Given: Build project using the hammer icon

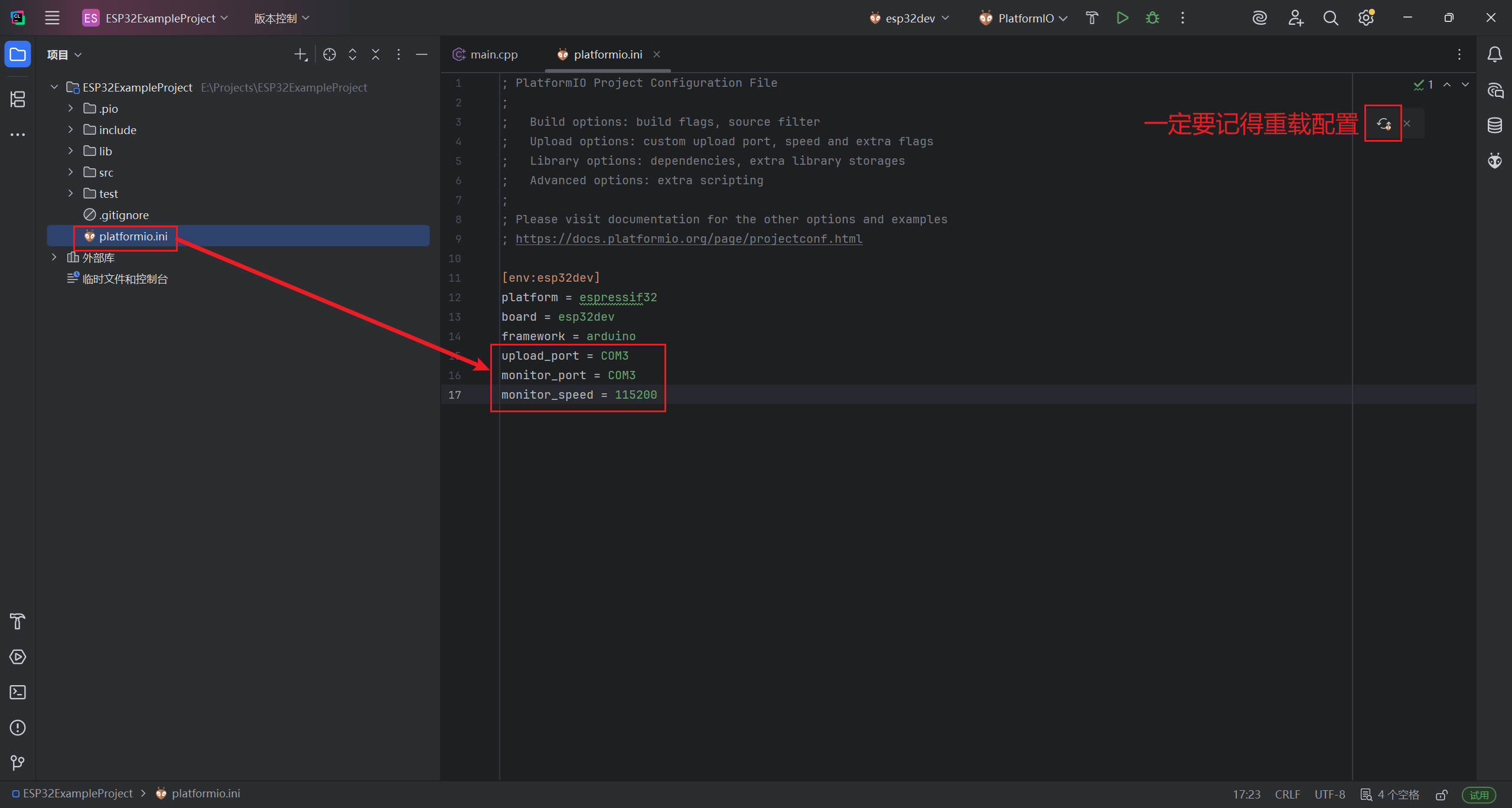Looking at the screenshot, I should coord(1091,18).
